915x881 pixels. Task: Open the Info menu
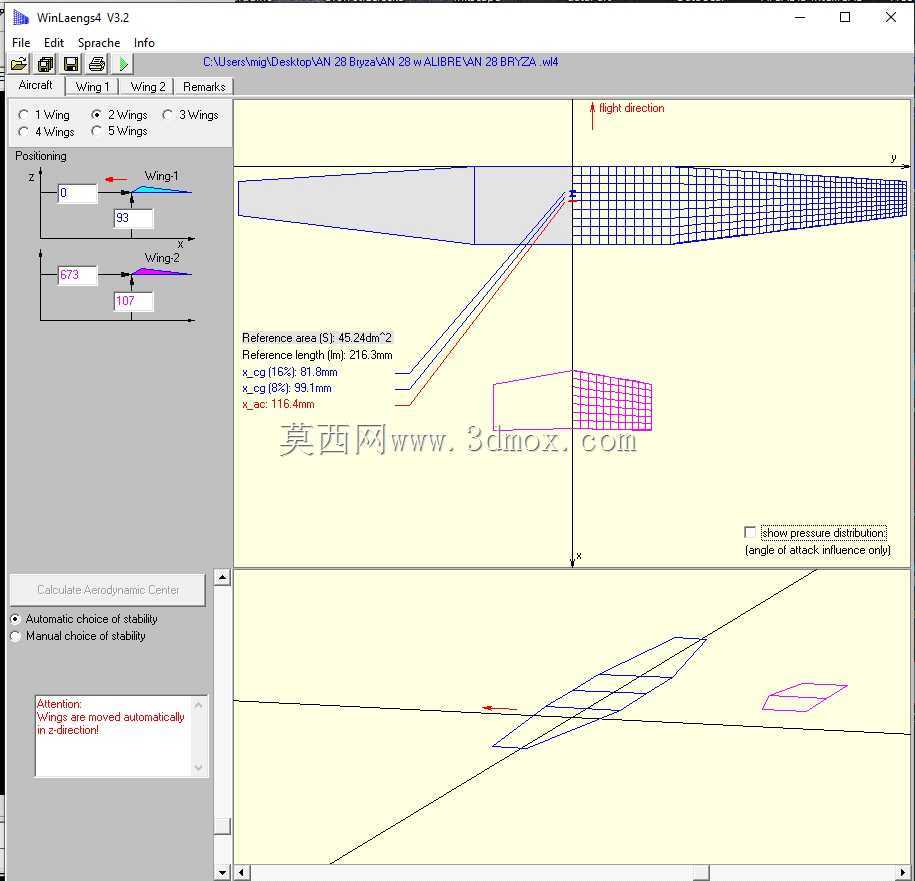point(144,43)
